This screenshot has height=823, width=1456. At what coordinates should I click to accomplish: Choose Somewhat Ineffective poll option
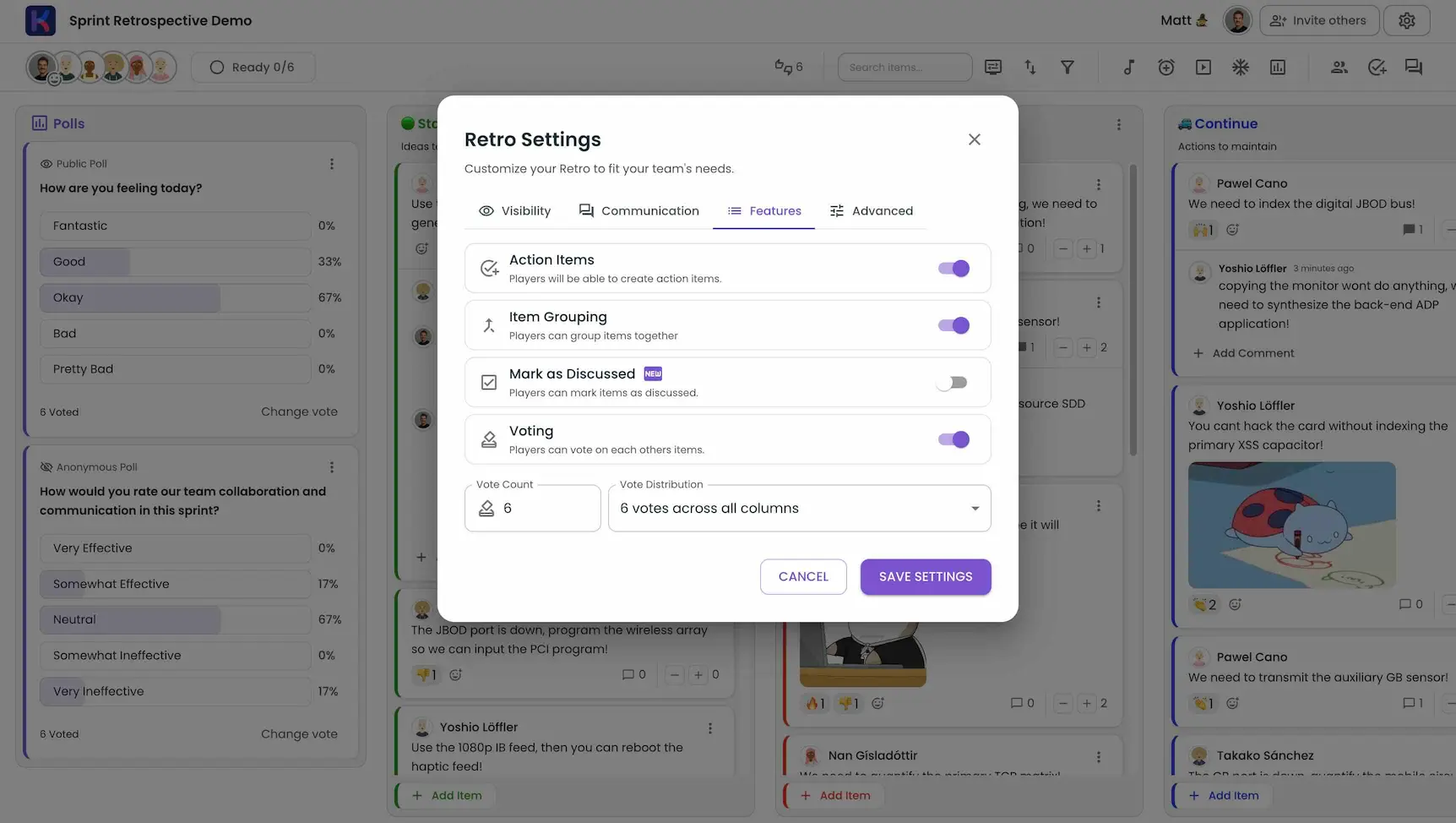point(175,656)
